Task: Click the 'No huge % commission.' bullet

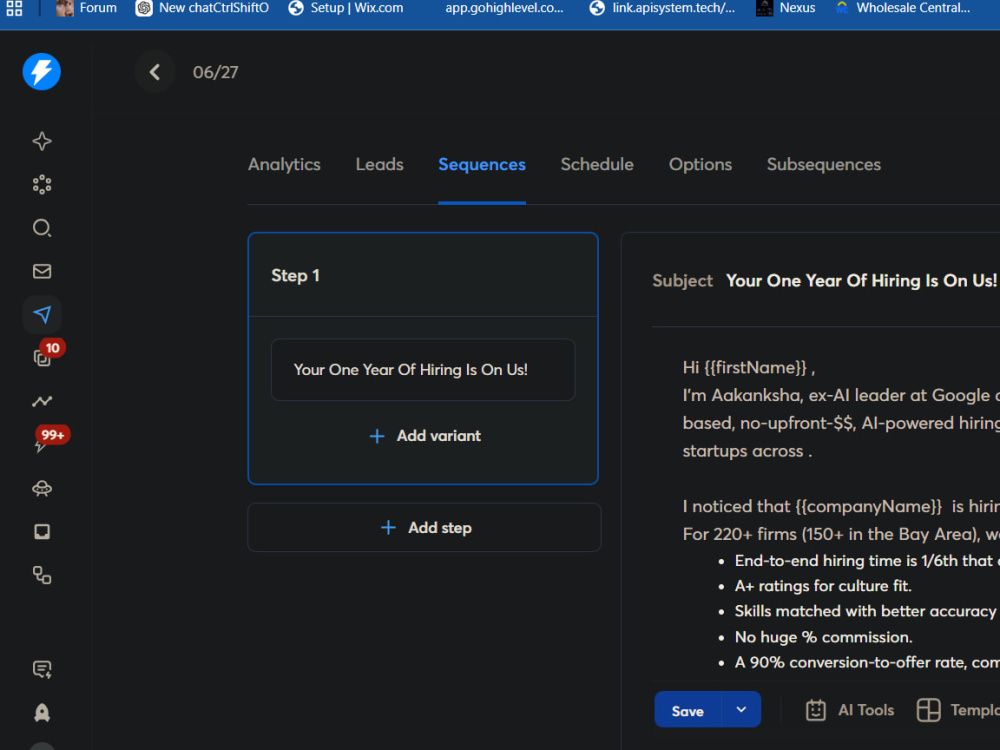Action: pos(823,636)
